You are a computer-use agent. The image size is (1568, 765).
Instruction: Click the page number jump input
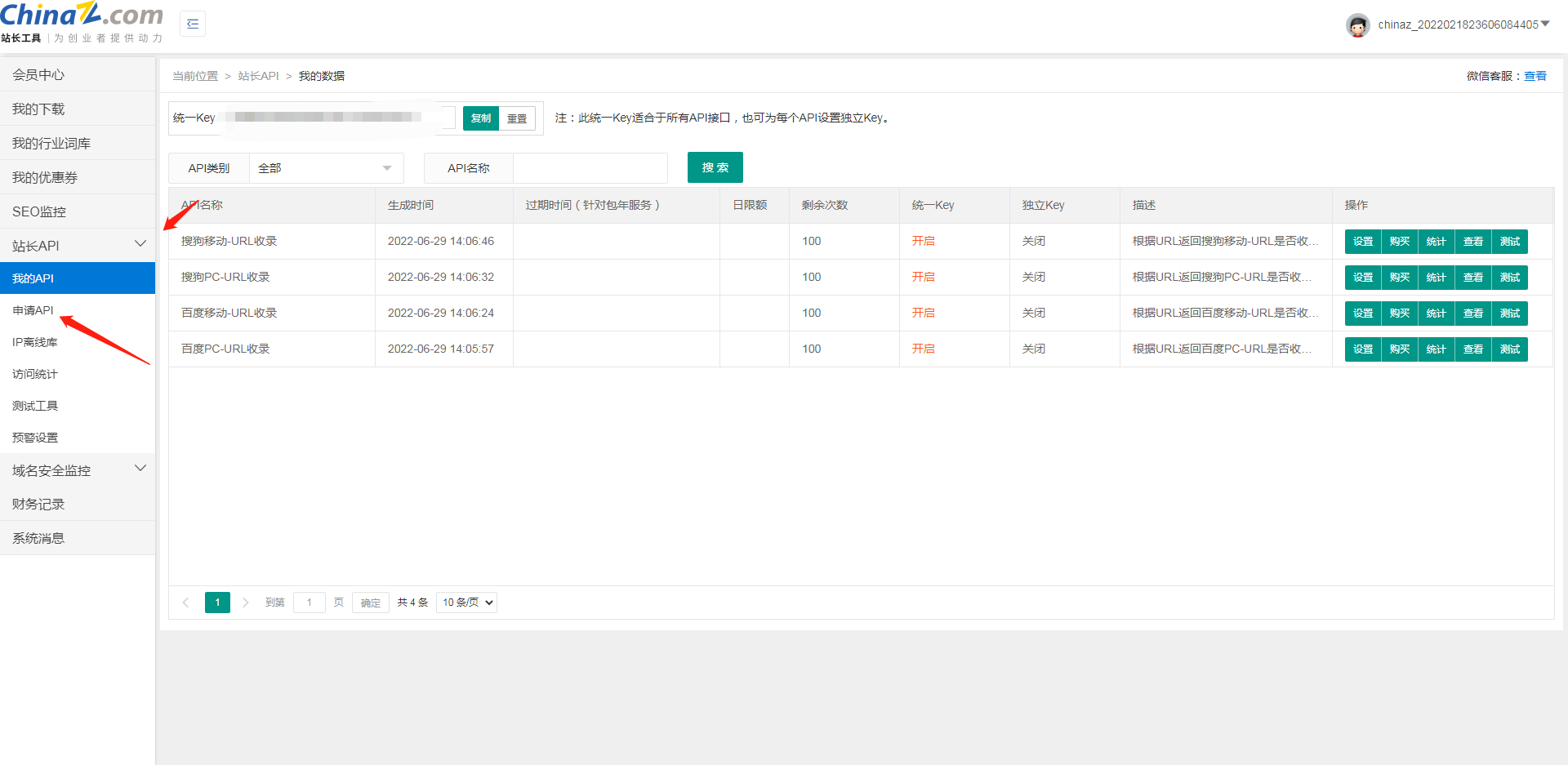(x=310, y=603)
